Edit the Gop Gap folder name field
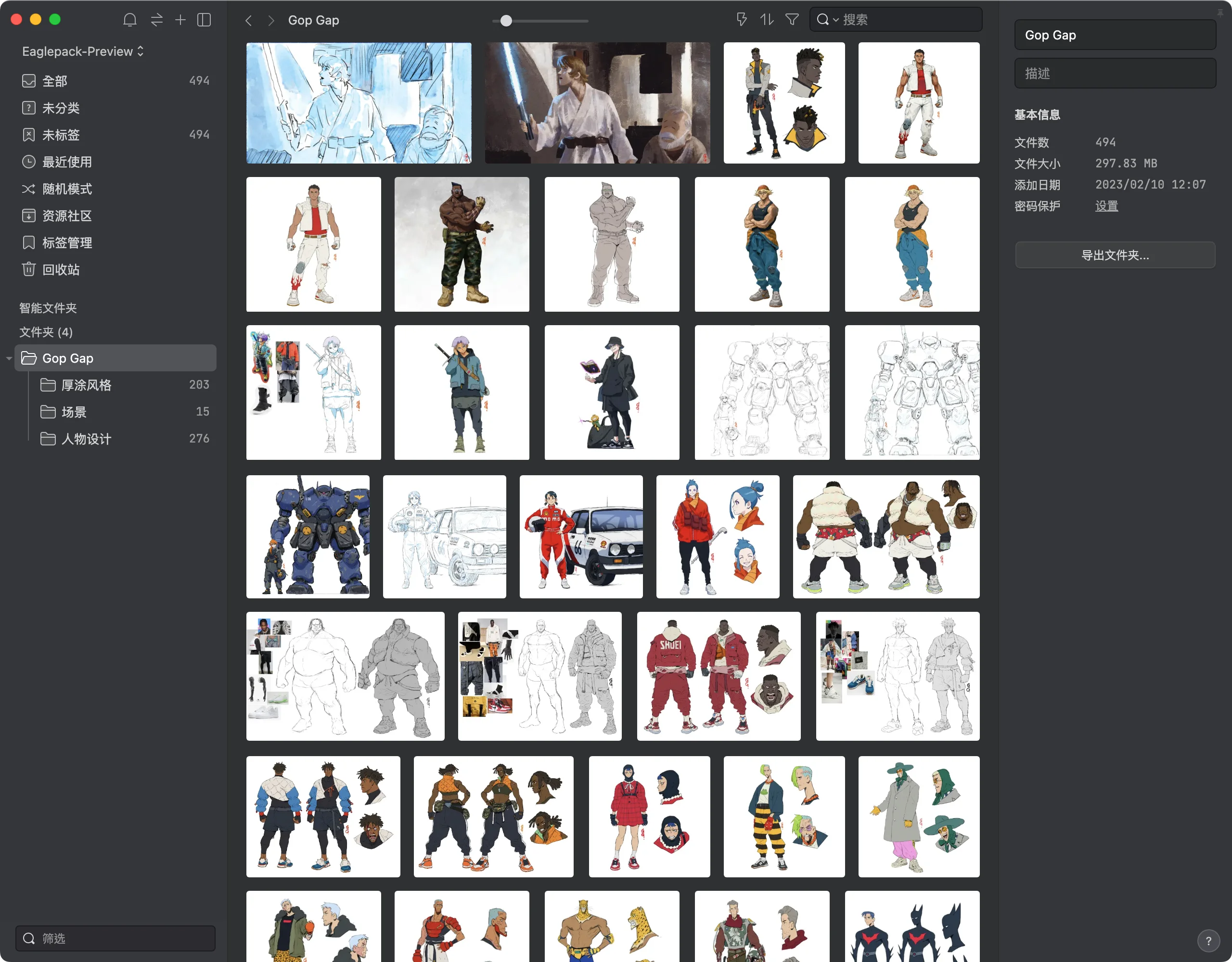 1115,35
